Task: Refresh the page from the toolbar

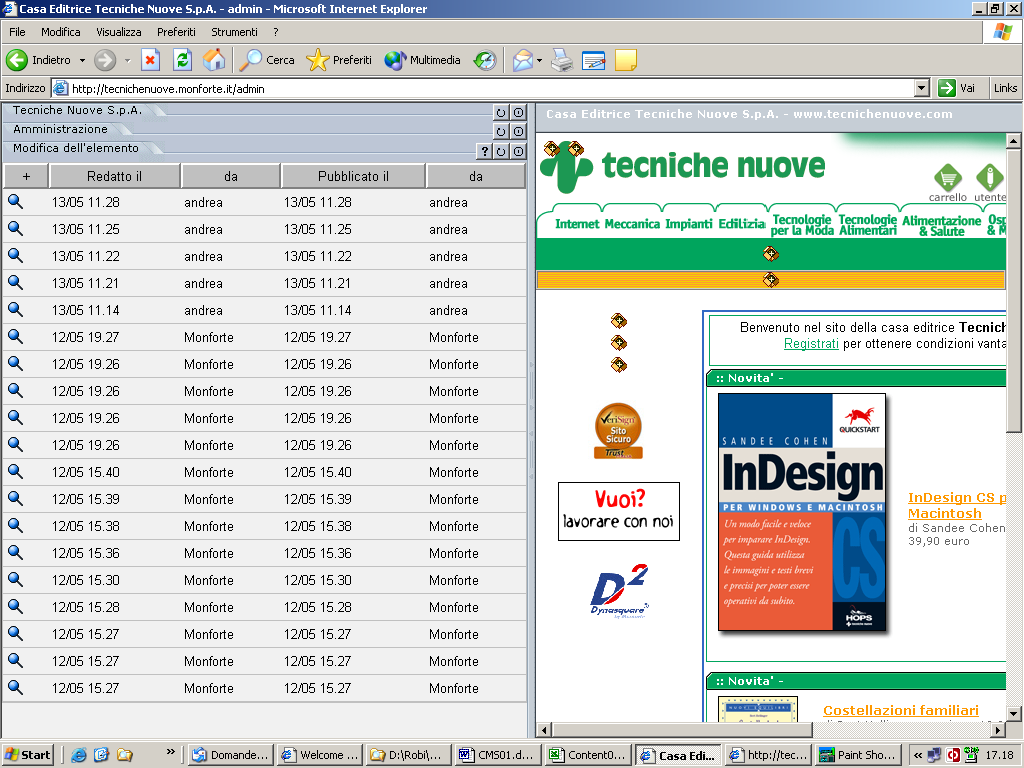Action: [182, 60]
